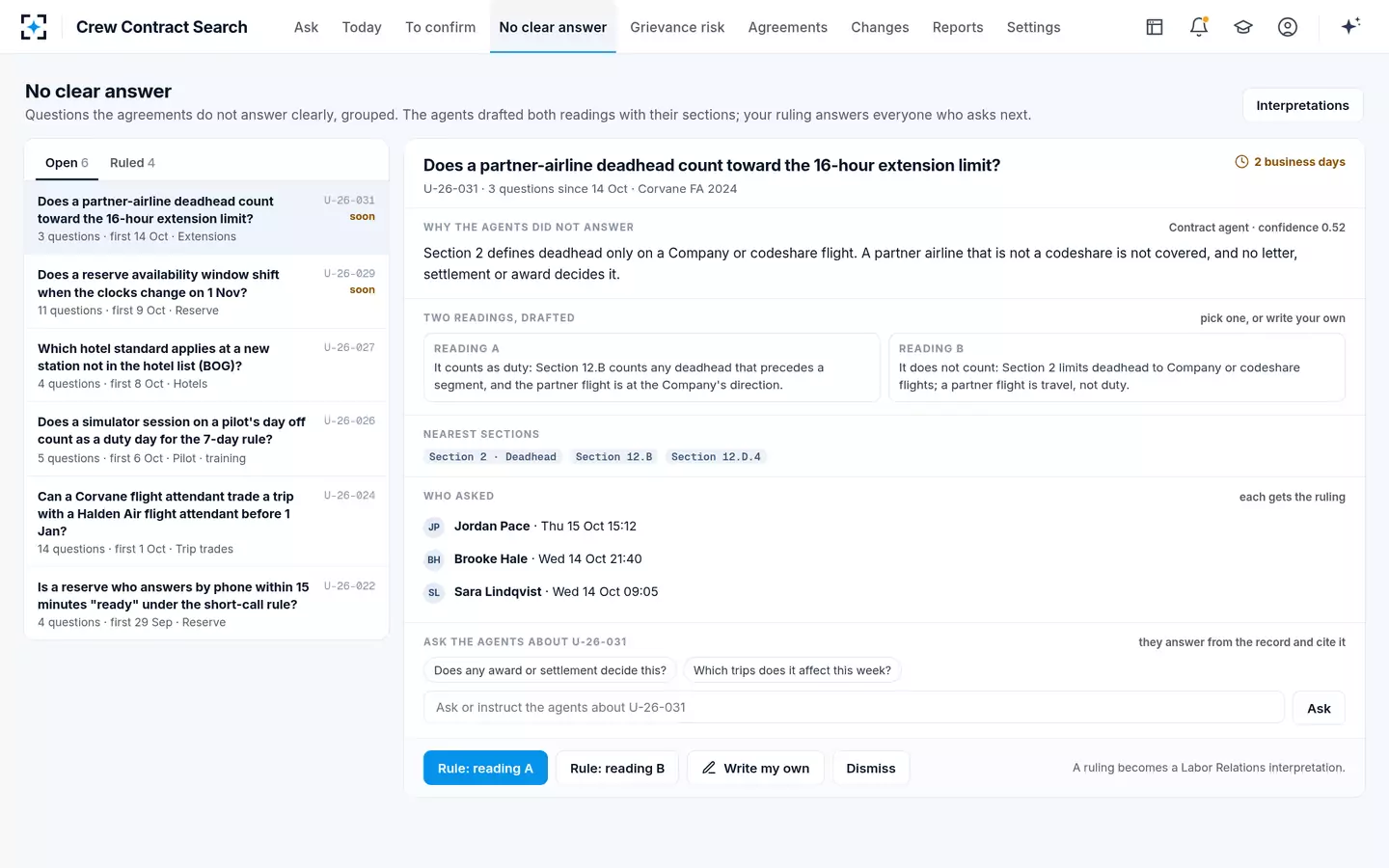Open the user account icon
The image size is (1389, 868).
pyautogui.click(x=1288, y=27)
